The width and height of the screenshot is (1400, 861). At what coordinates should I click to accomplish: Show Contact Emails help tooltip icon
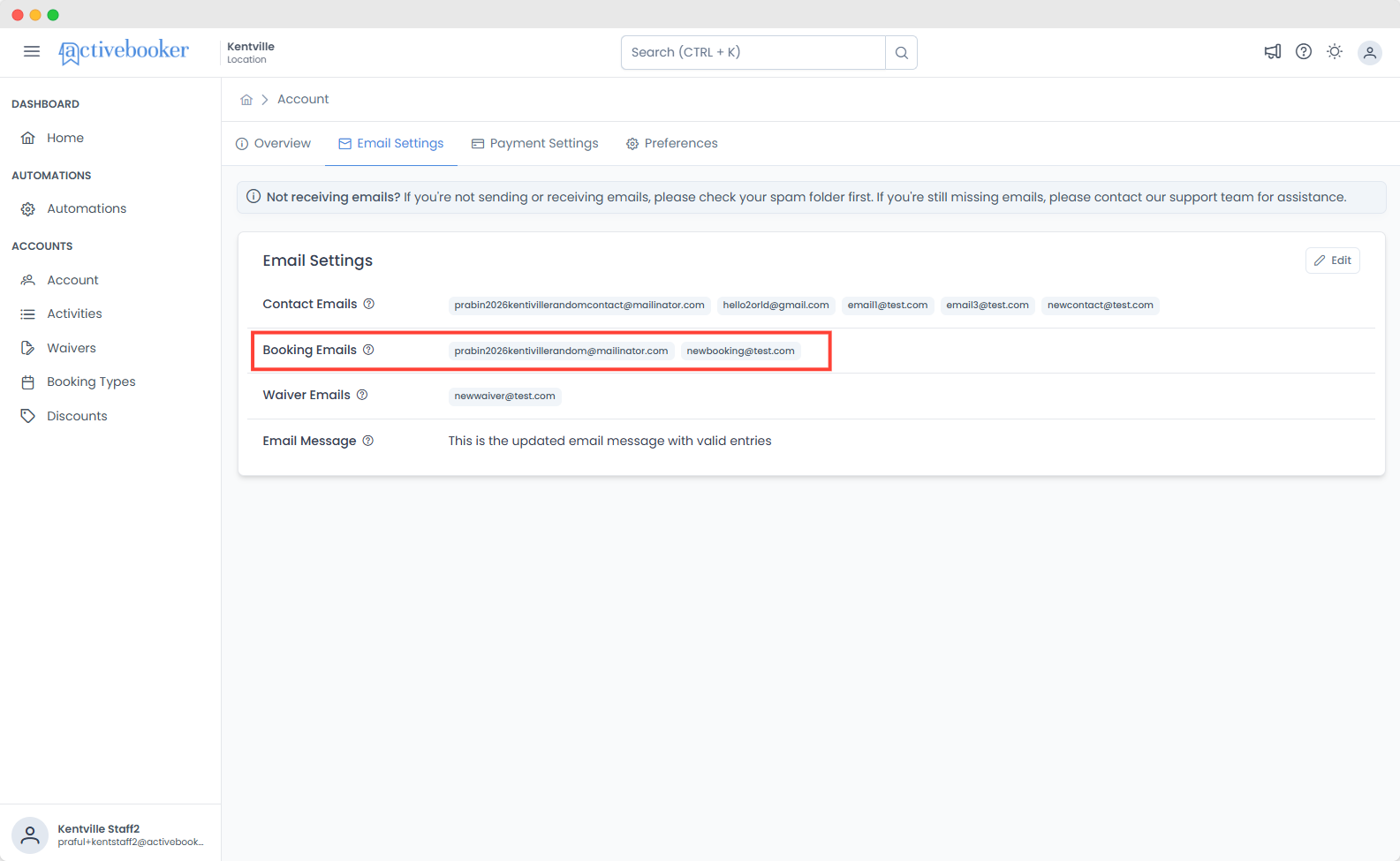pyautogui.click(x=369, y=304)
